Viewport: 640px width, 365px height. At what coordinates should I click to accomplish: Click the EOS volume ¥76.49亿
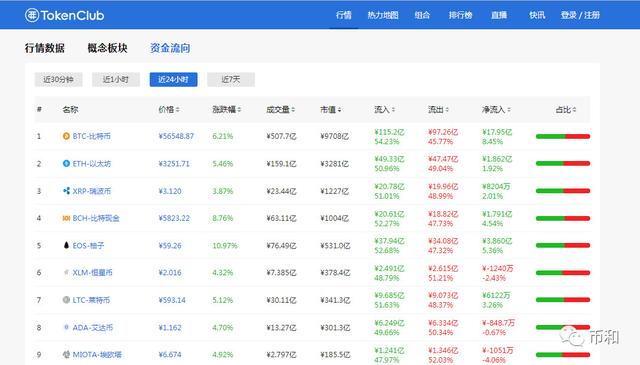point(281,245)
